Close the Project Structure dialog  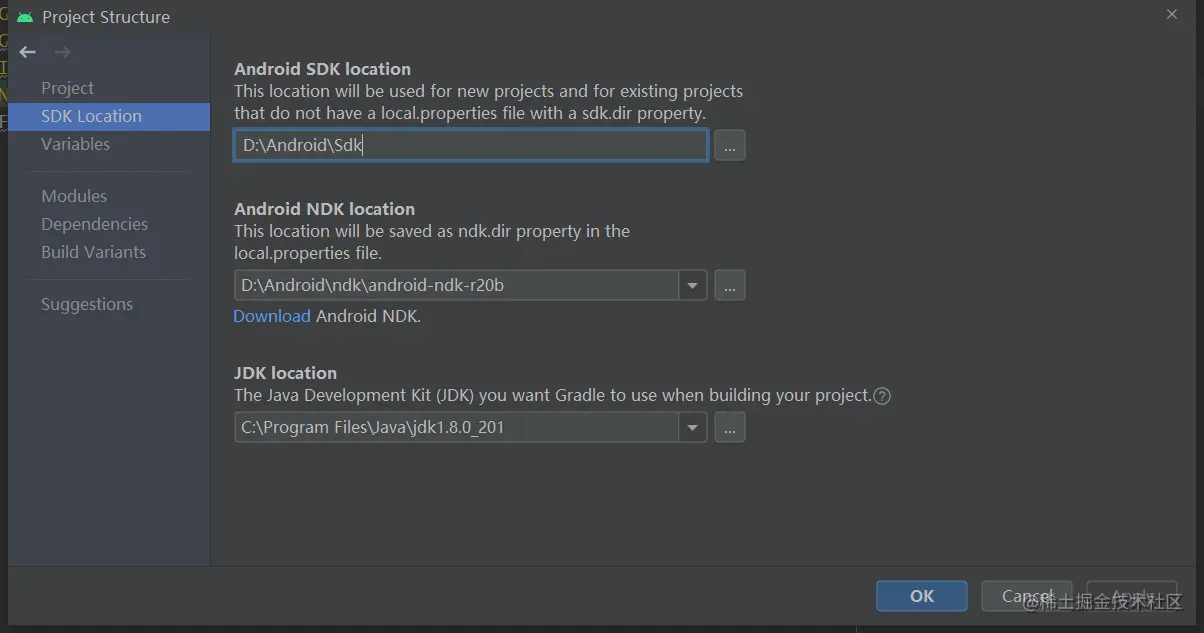[x=1172, y=13]
